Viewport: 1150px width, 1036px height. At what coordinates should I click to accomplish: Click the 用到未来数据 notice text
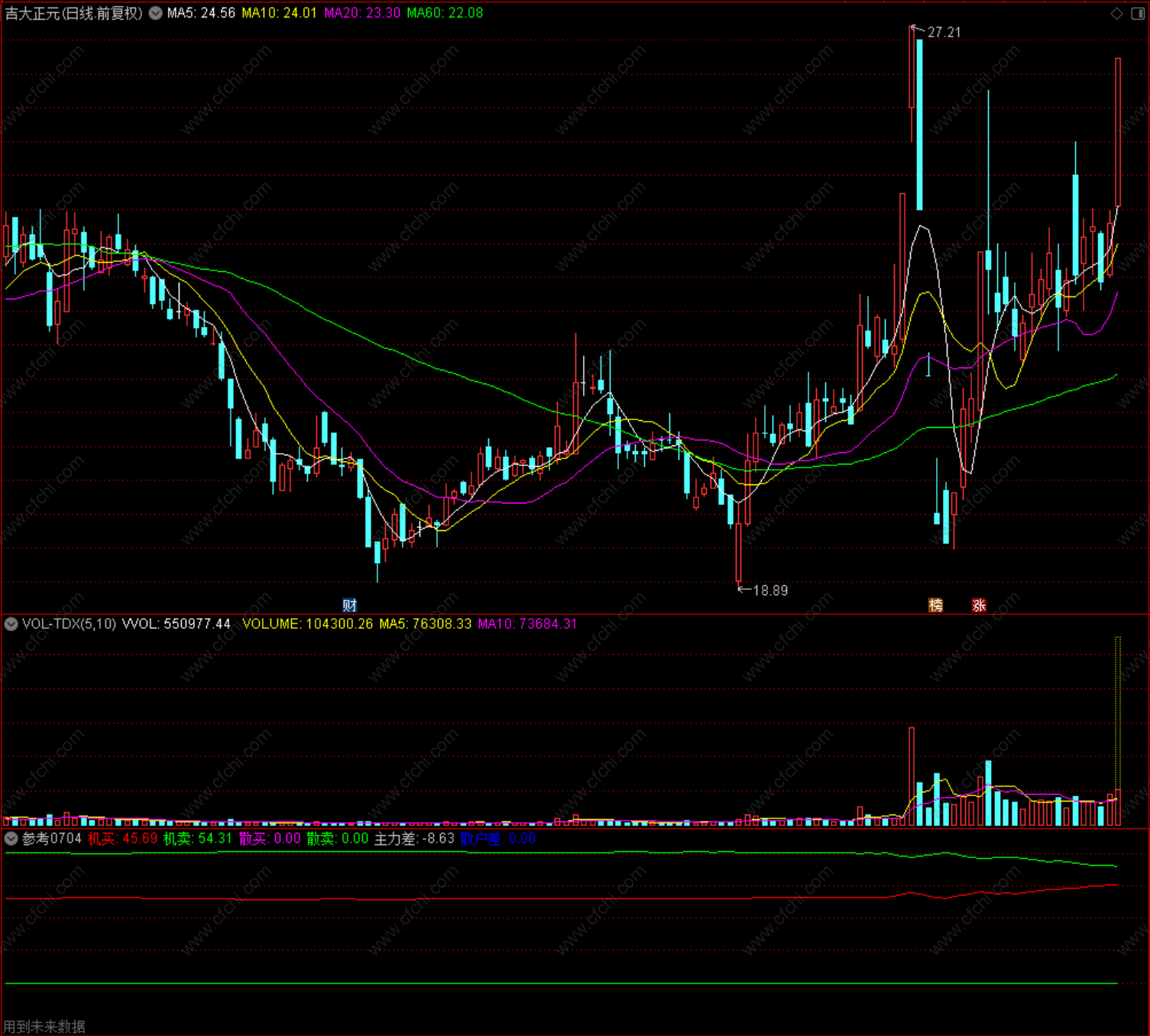click(x=44, y=1027)
